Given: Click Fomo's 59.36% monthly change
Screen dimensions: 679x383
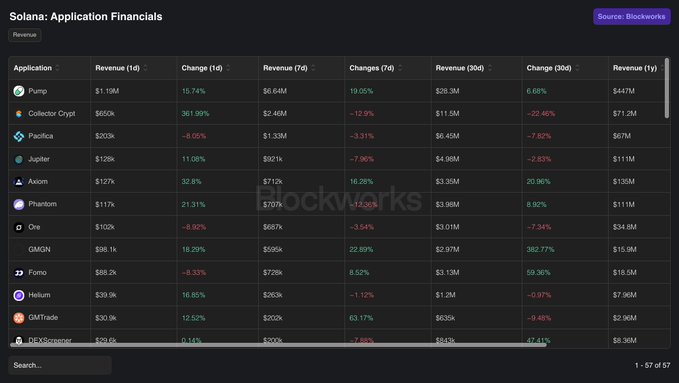Looking at the screenshot, I should pos(538,273).
